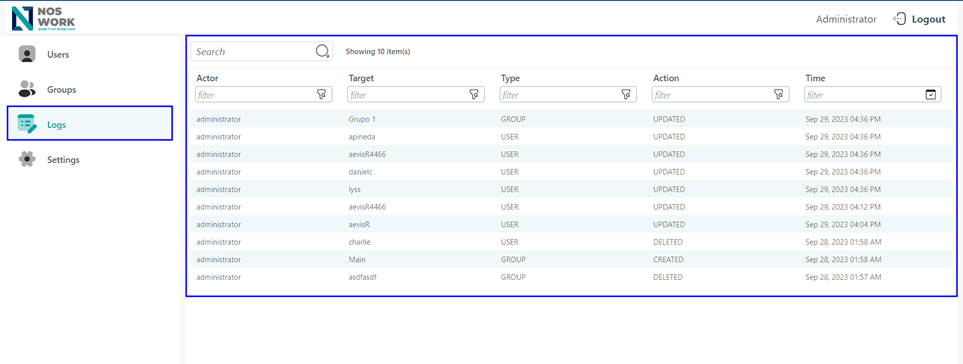
Task: Click GROUP type in the Main row
Action: click(513, 260)
